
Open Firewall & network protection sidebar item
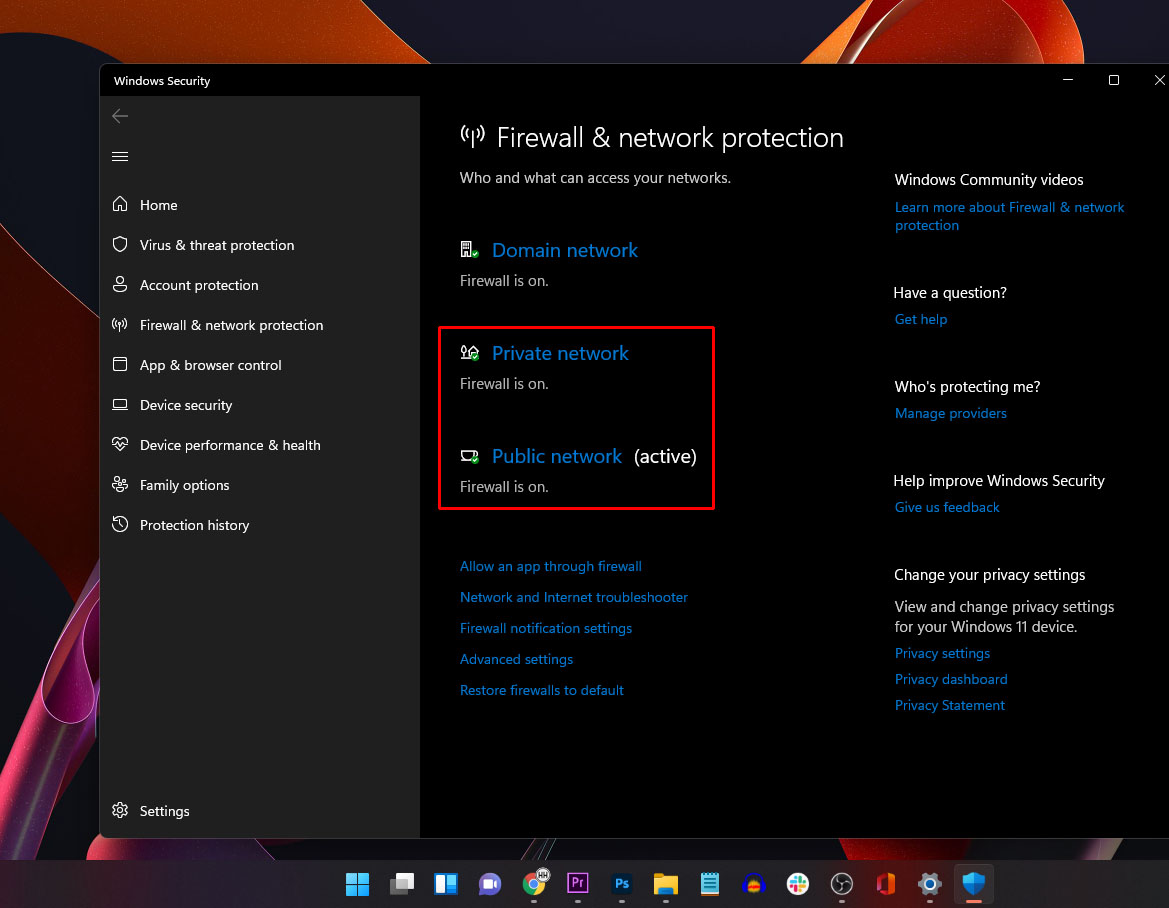pos(231,325)
